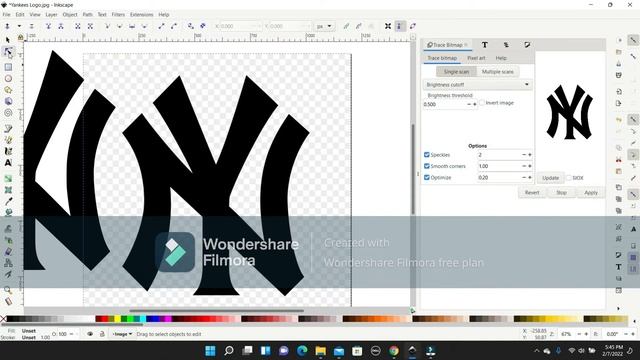
Task: Pick the Rectangle tool
Action: coord(8,67)
